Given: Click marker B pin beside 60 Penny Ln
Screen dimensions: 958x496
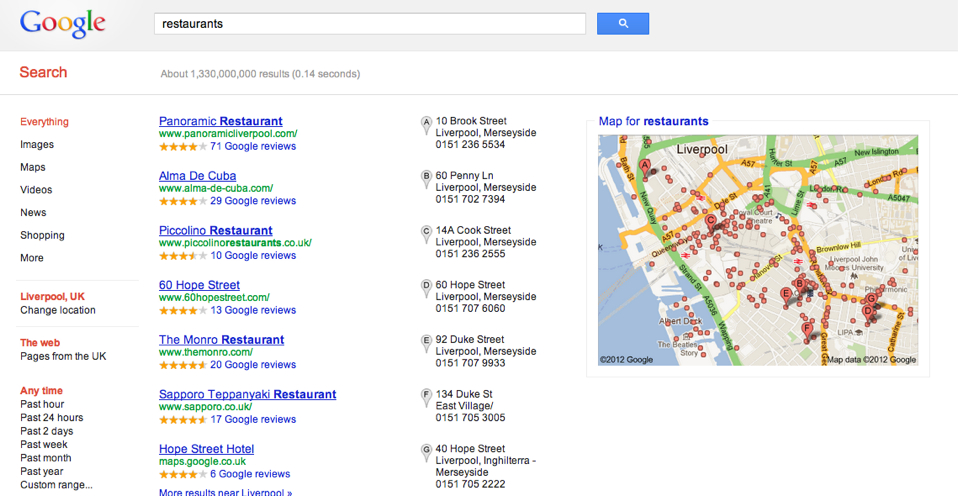Looking at the screenshot, I should tap(426, 180).
